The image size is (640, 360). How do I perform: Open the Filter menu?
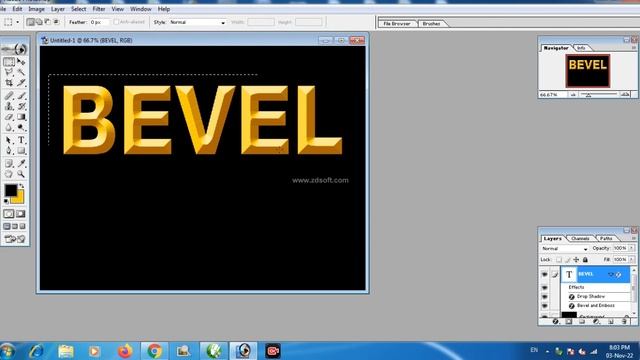99,9
